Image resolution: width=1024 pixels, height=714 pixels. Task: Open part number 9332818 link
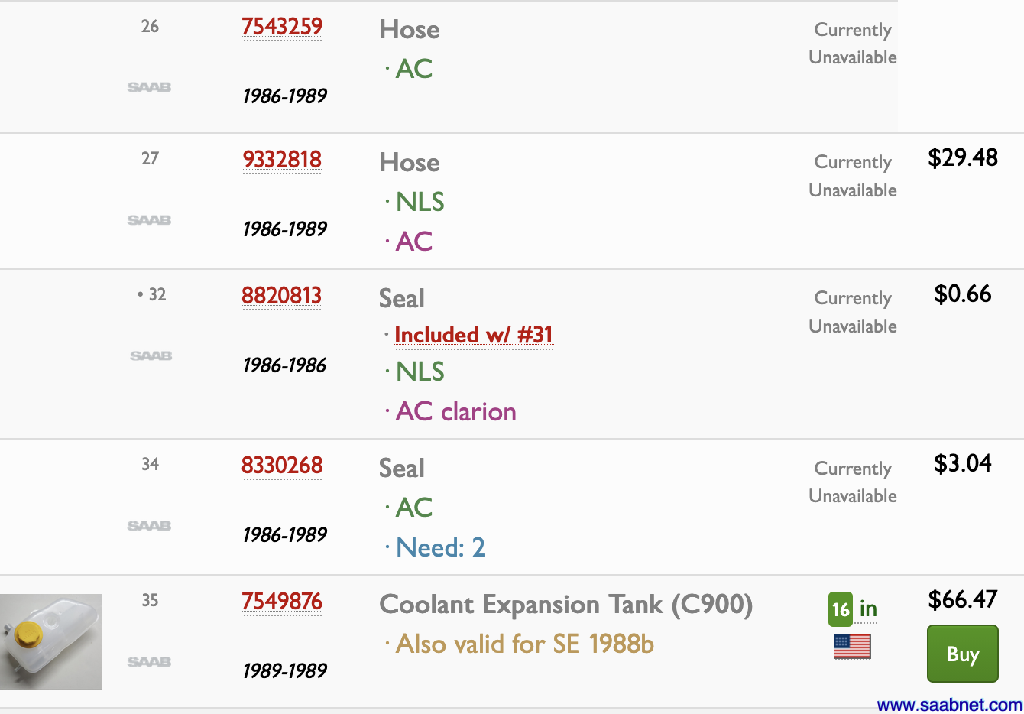[x=281, y=160]
